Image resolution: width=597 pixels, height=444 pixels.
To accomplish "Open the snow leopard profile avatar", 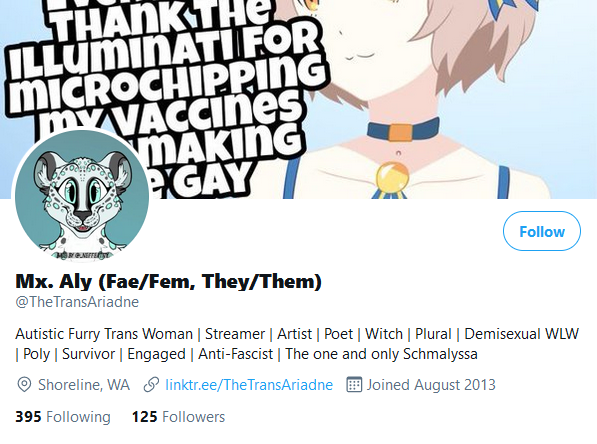I will click(x=82, y=196).
